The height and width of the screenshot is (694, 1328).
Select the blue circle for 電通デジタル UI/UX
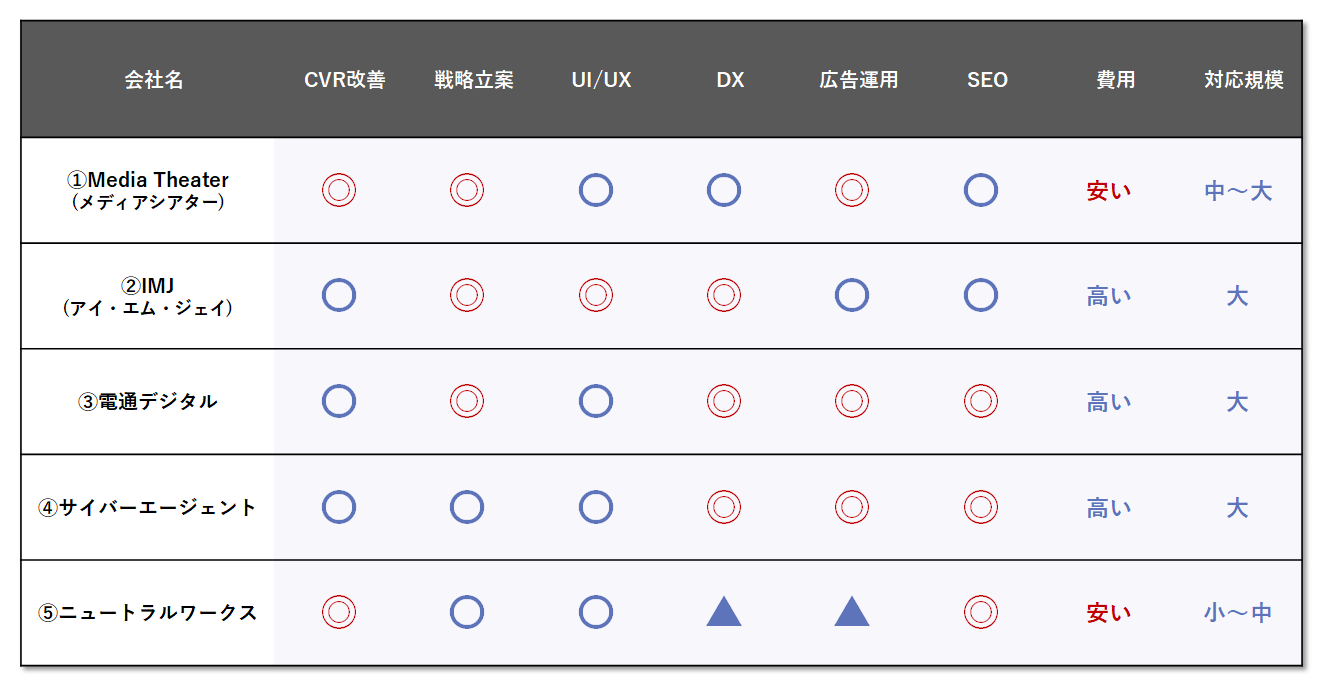tap(596, 401)
